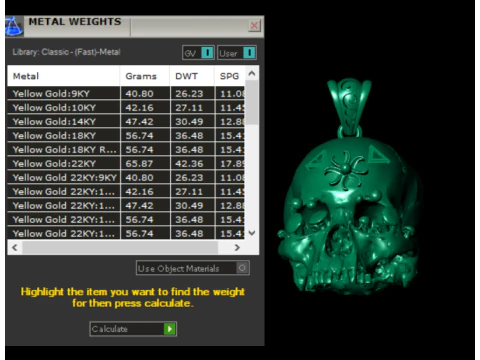Click the Library: Classic-(Fast)-Metal label
This screenshot has width=480, height=360.
pos(66,52)
